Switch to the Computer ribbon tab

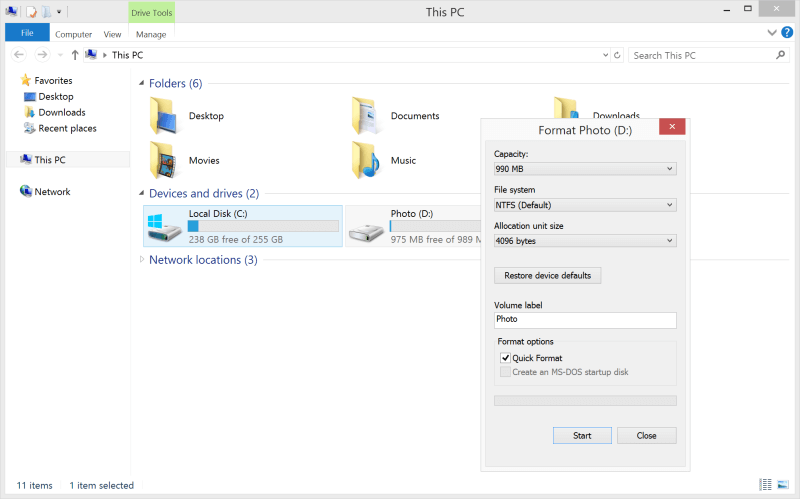tap(73, 34)
